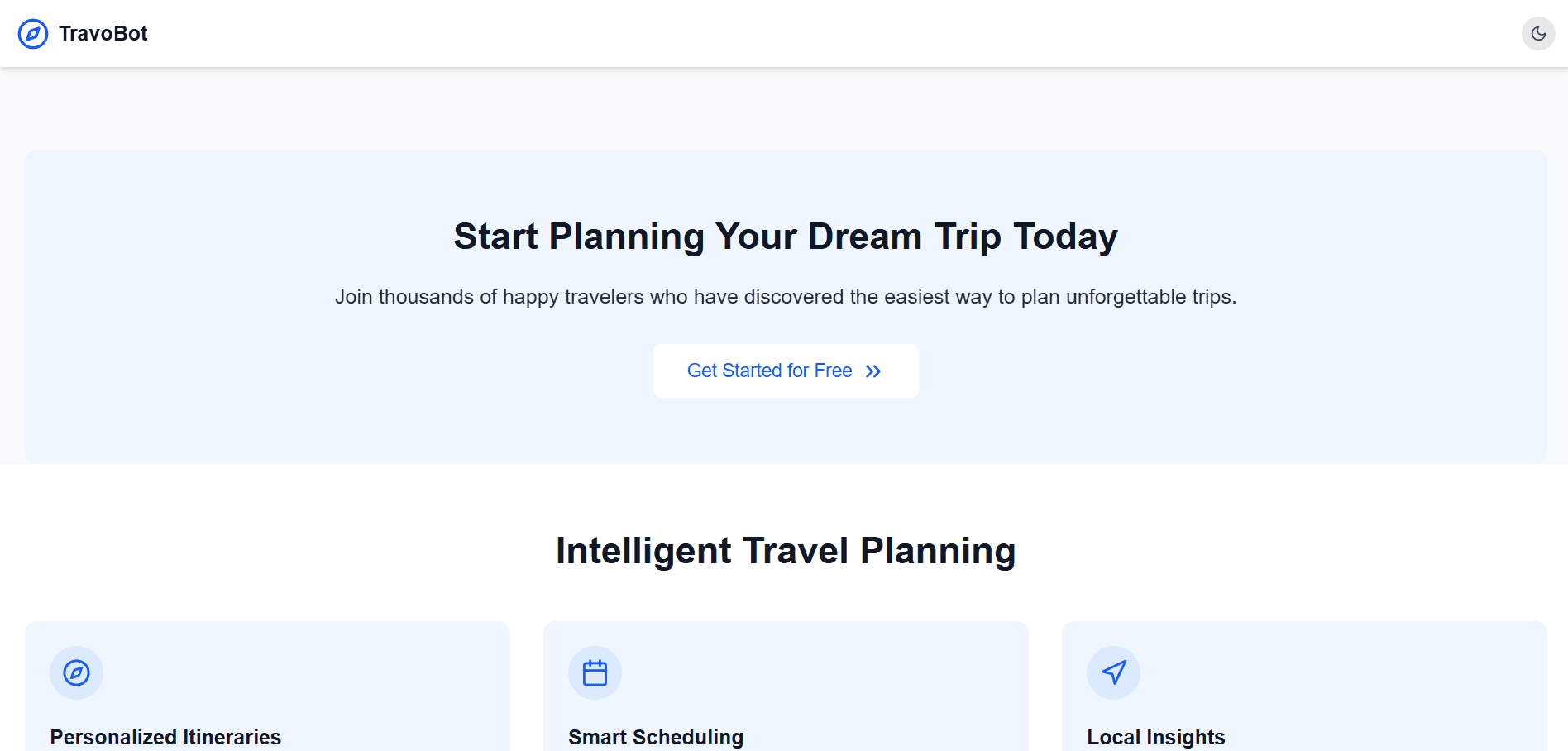Click empty middle area of top header bar
Screen dimensions: 1568x751
[786, 34]
